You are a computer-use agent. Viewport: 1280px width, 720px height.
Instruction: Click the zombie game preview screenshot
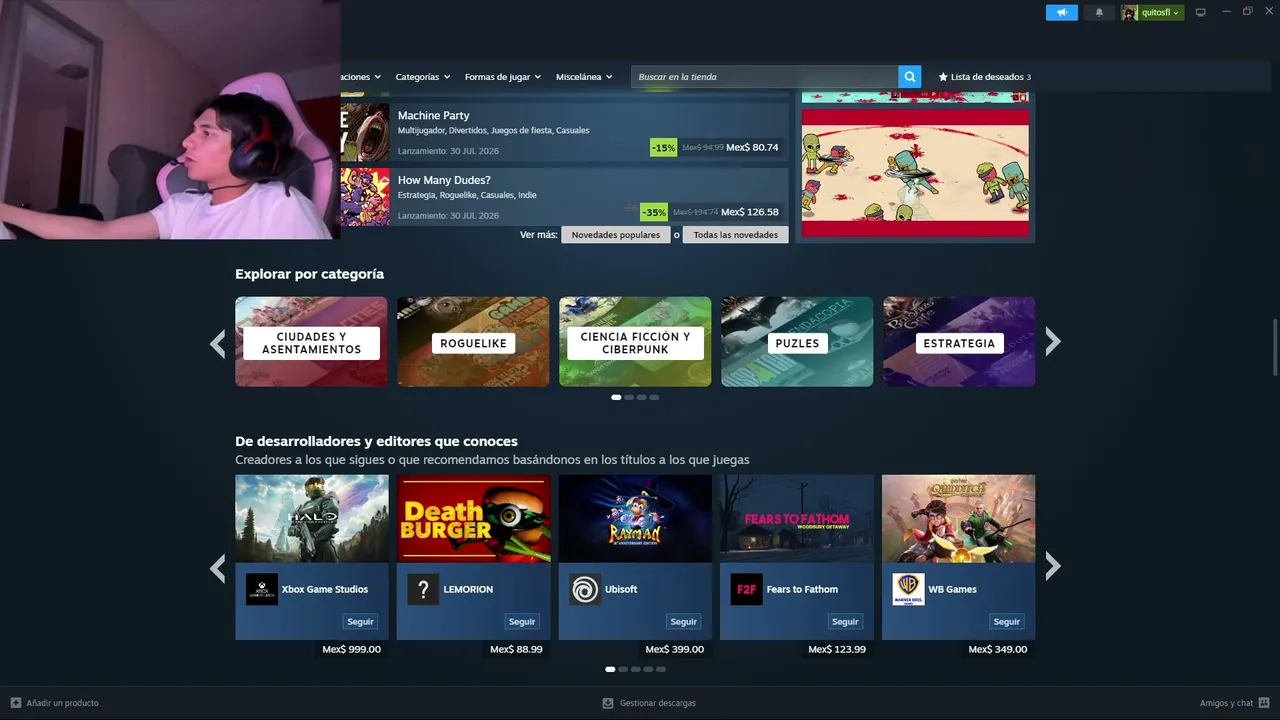point(915,172)
